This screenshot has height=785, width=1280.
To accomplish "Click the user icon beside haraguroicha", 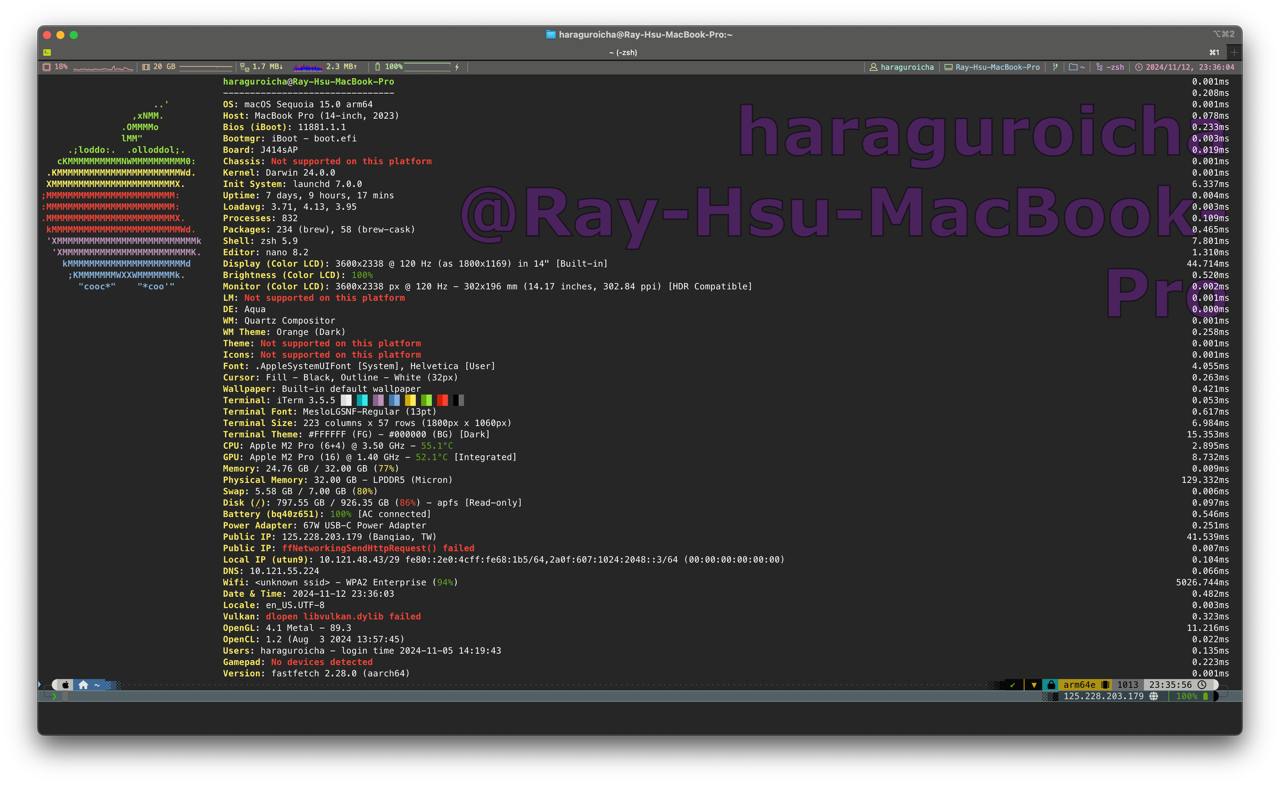I will [873, 67].
